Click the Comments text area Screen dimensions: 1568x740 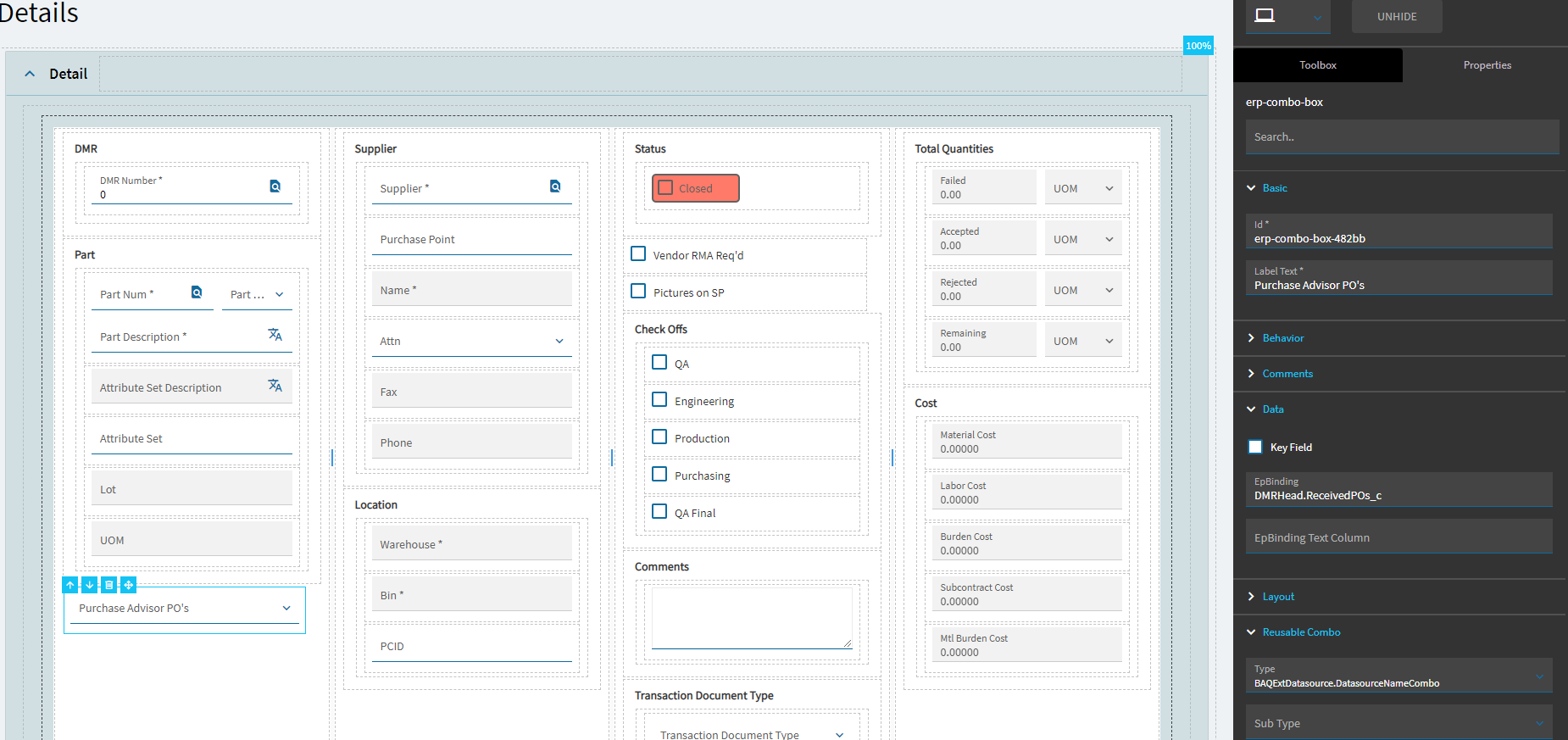[752, 618]
